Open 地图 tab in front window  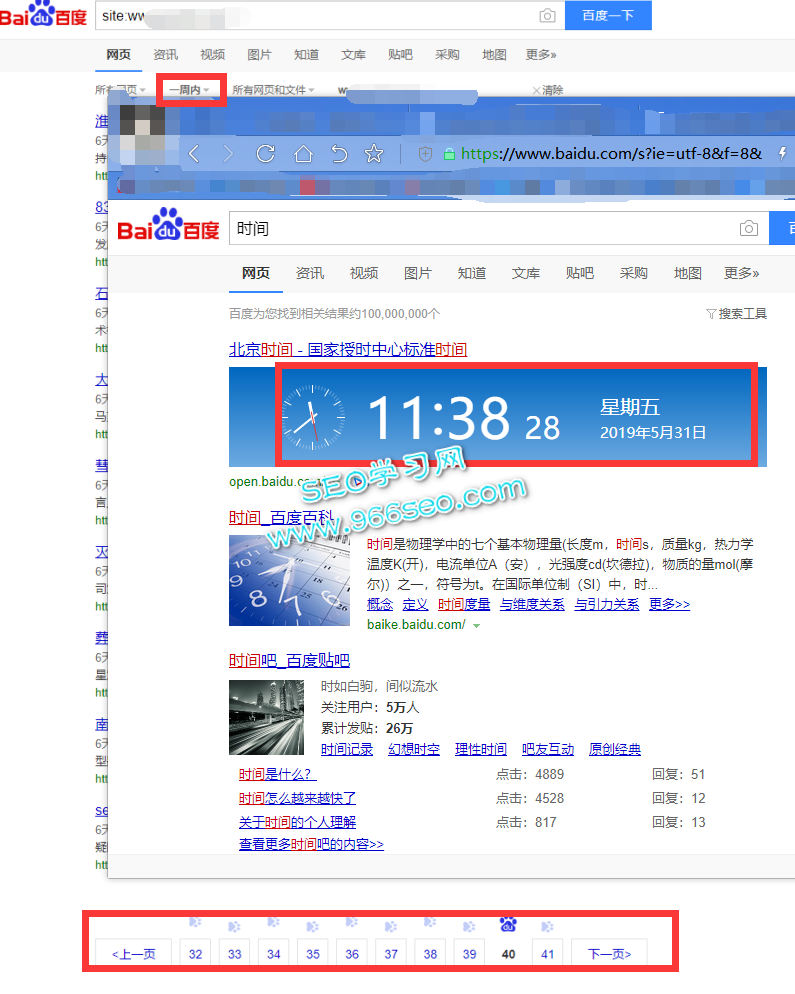click(x=687, y=273)
